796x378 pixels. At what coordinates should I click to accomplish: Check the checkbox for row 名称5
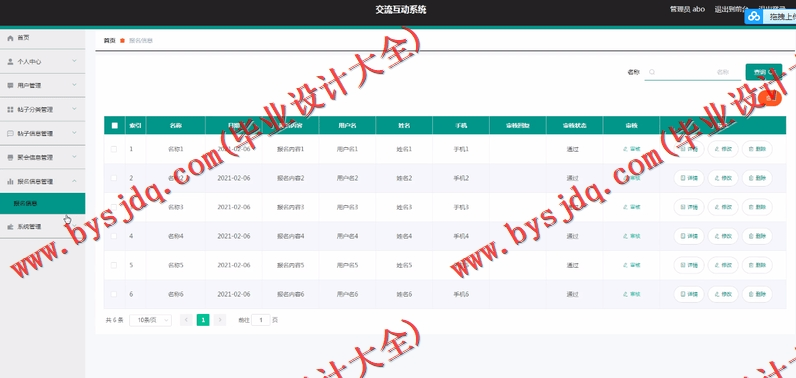(114, 265)
